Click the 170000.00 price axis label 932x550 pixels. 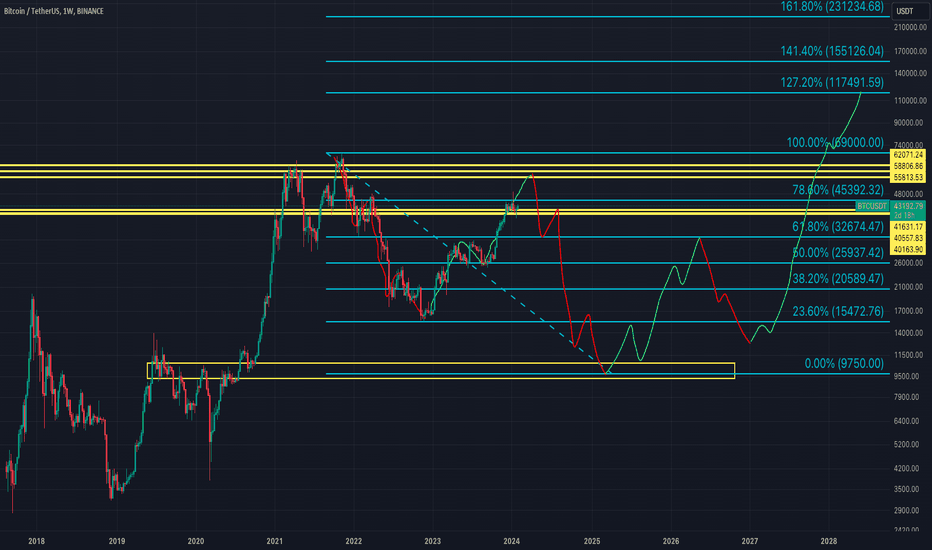[x=910, y=52]
